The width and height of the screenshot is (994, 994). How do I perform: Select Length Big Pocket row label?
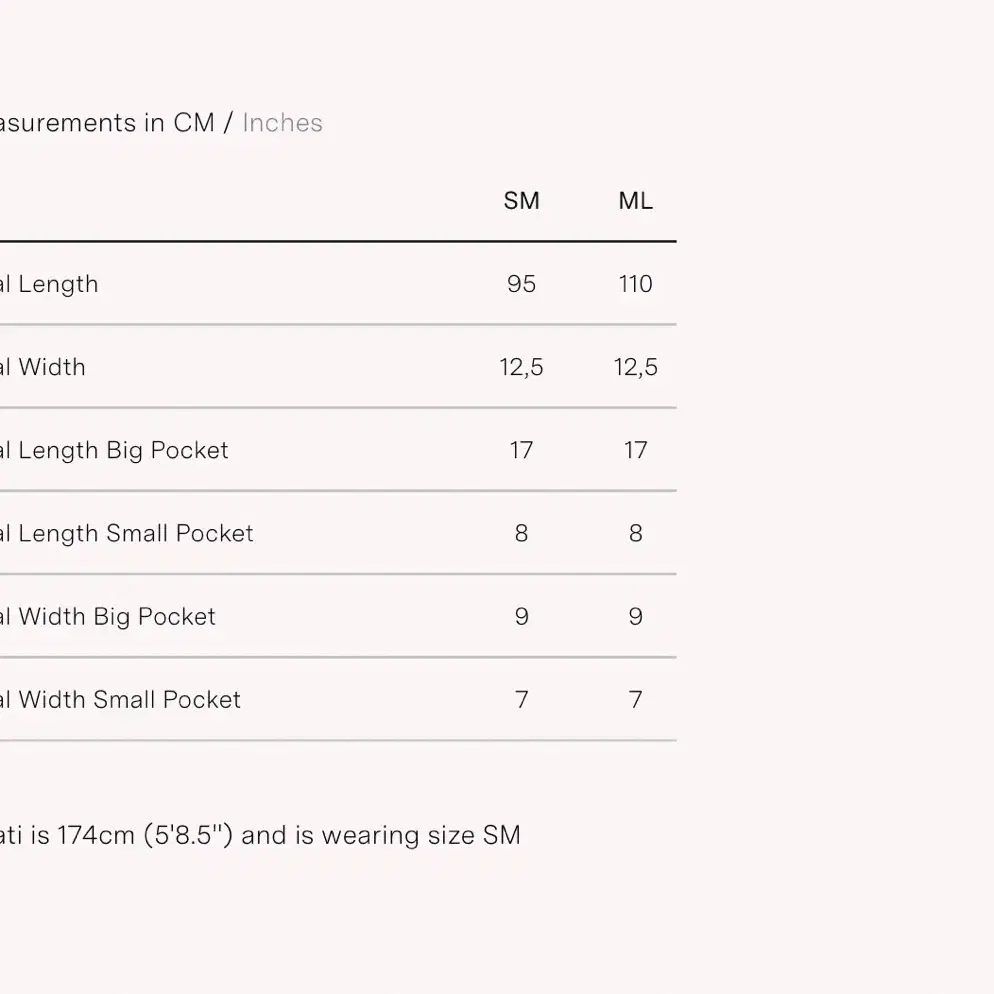[114, 451]
